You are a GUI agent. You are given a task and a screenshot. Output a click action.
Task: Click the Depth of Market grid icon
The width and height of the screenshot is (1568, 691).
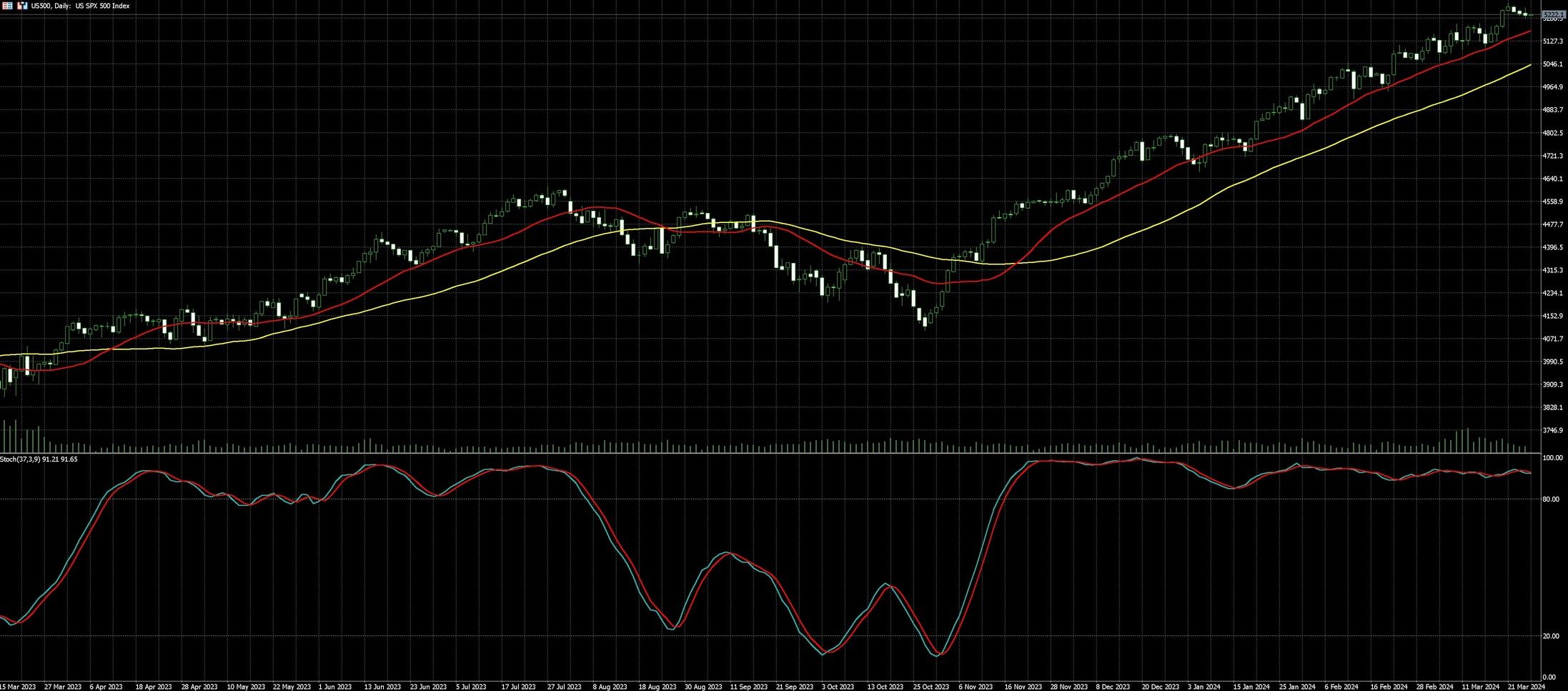pyautogui.click(x=7, y=6)
